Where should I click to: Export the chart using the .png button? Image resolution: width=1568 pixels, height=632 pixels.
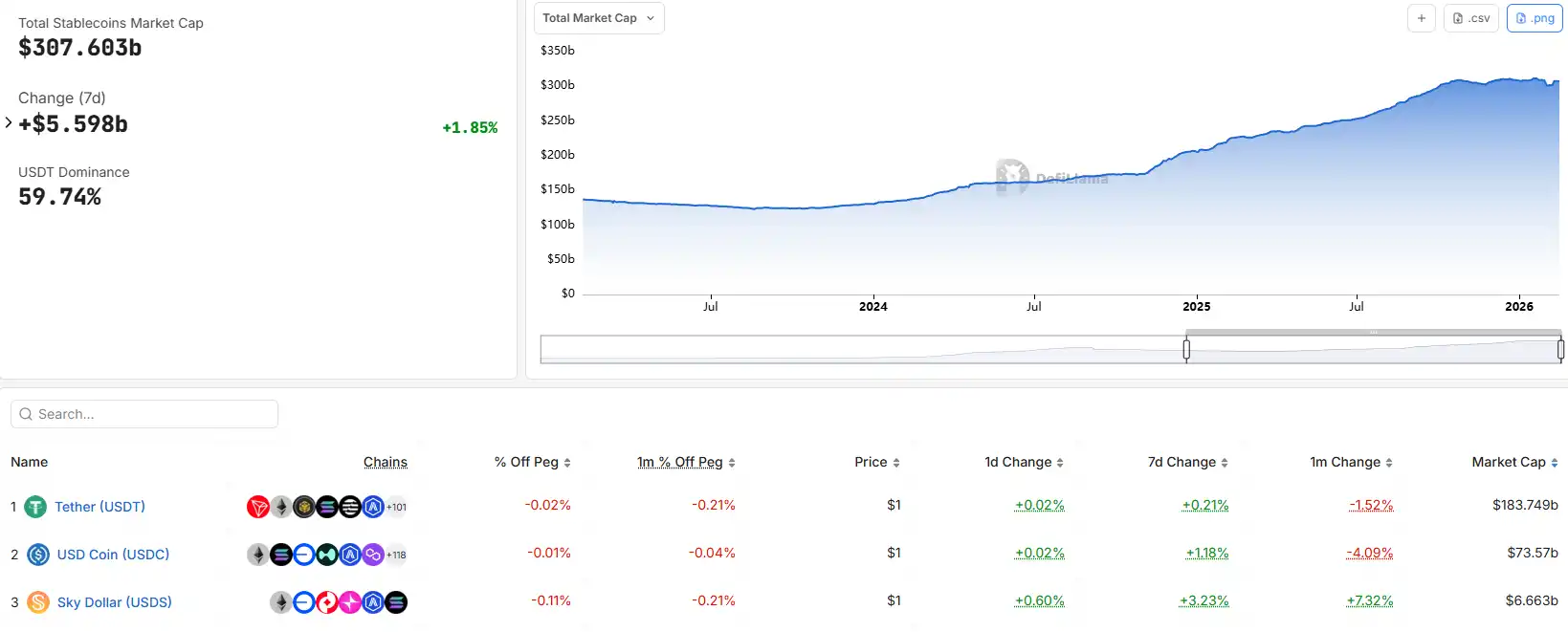tap(1535, 17)
